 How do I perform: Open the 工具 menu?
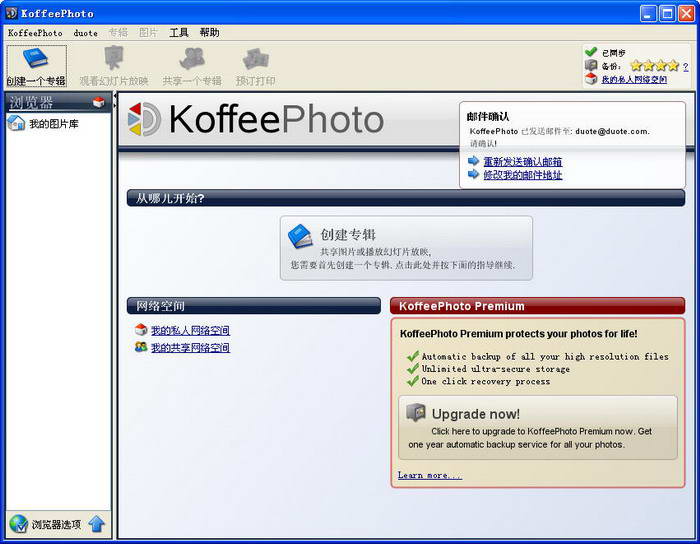(179, 33)
